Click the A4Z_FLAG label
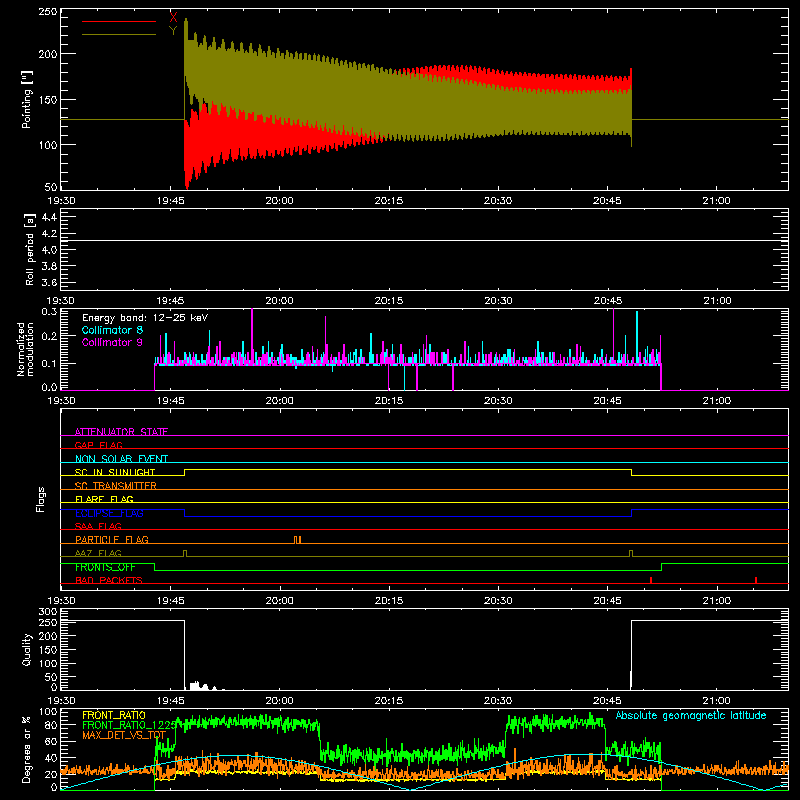Image resolution: width=800 pixels, height=800 pixels. pos(98,553)
